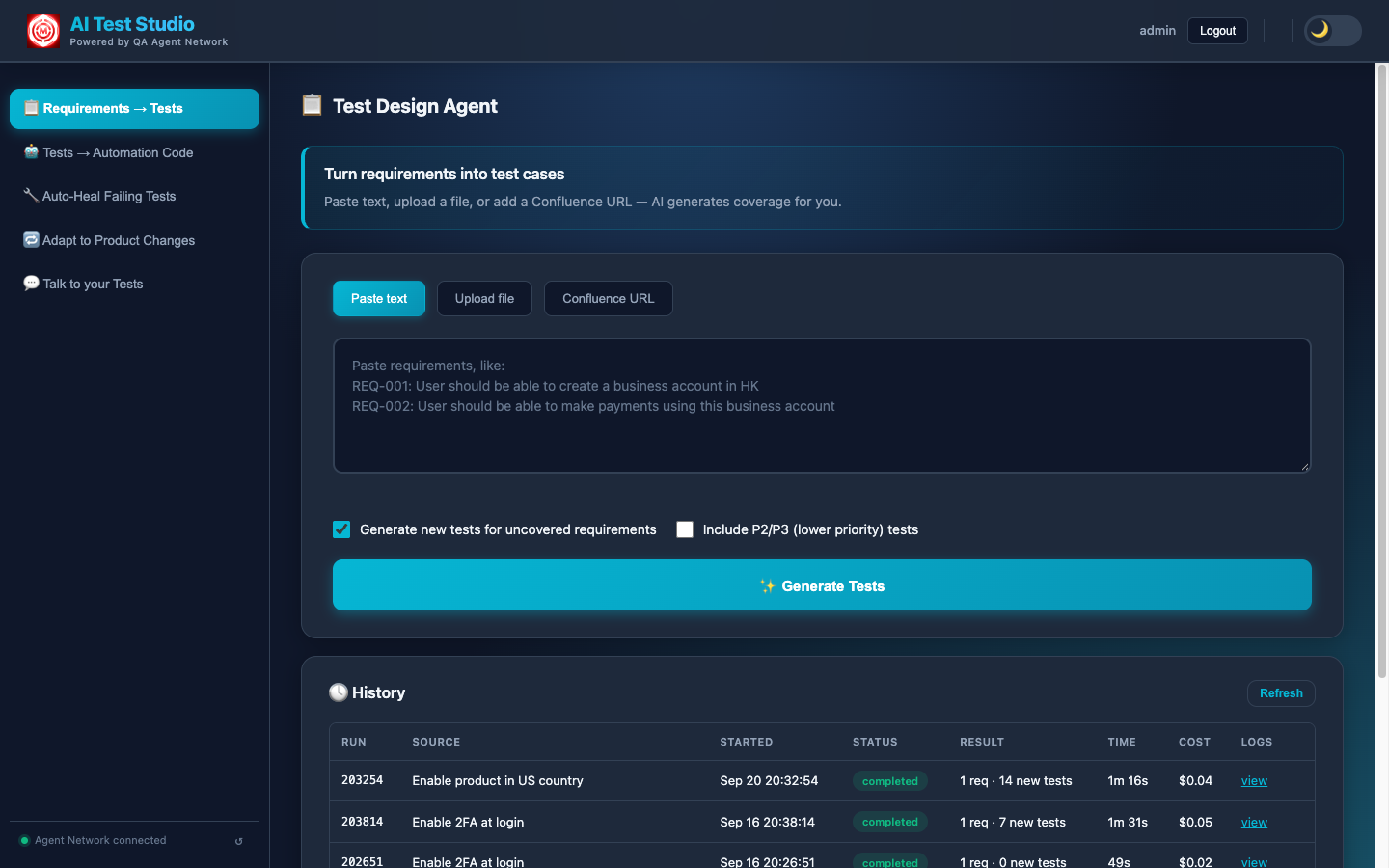
Task: View logs for run 203814
Action: point(1254,823)
